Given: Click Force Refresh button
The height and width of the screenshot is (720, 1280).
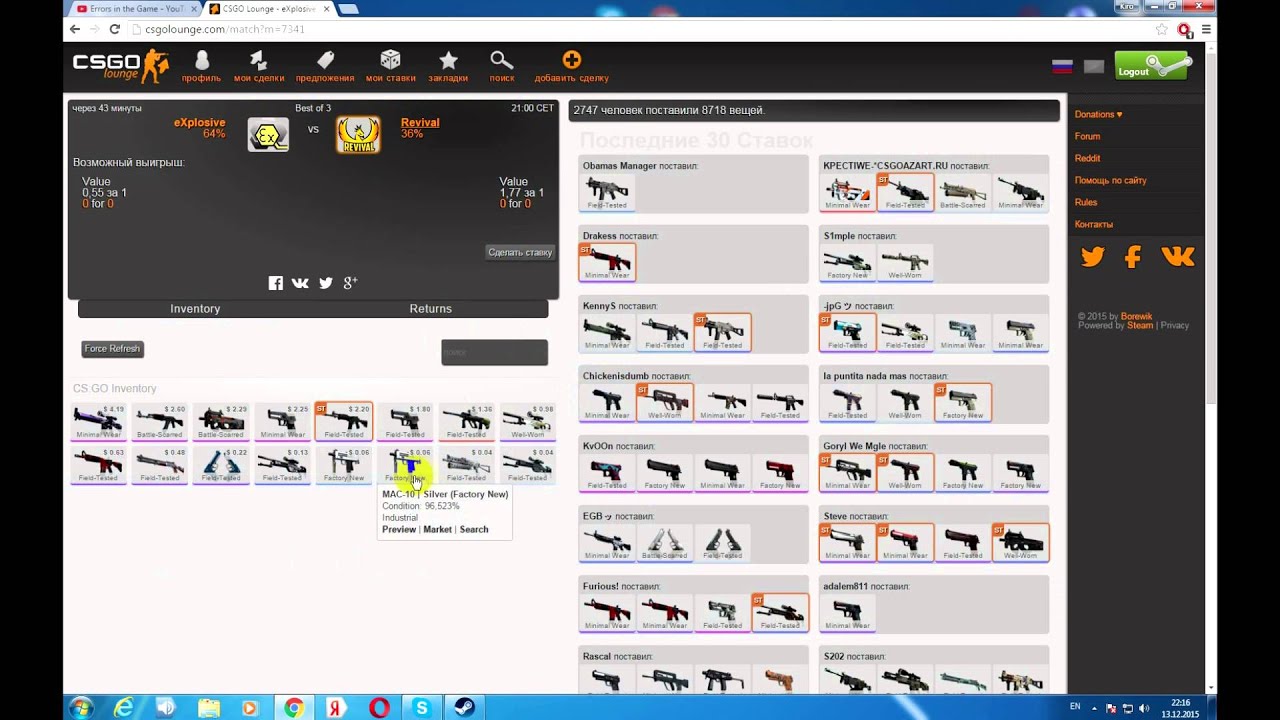Looking at the screenshot, I should pos(112,349).
